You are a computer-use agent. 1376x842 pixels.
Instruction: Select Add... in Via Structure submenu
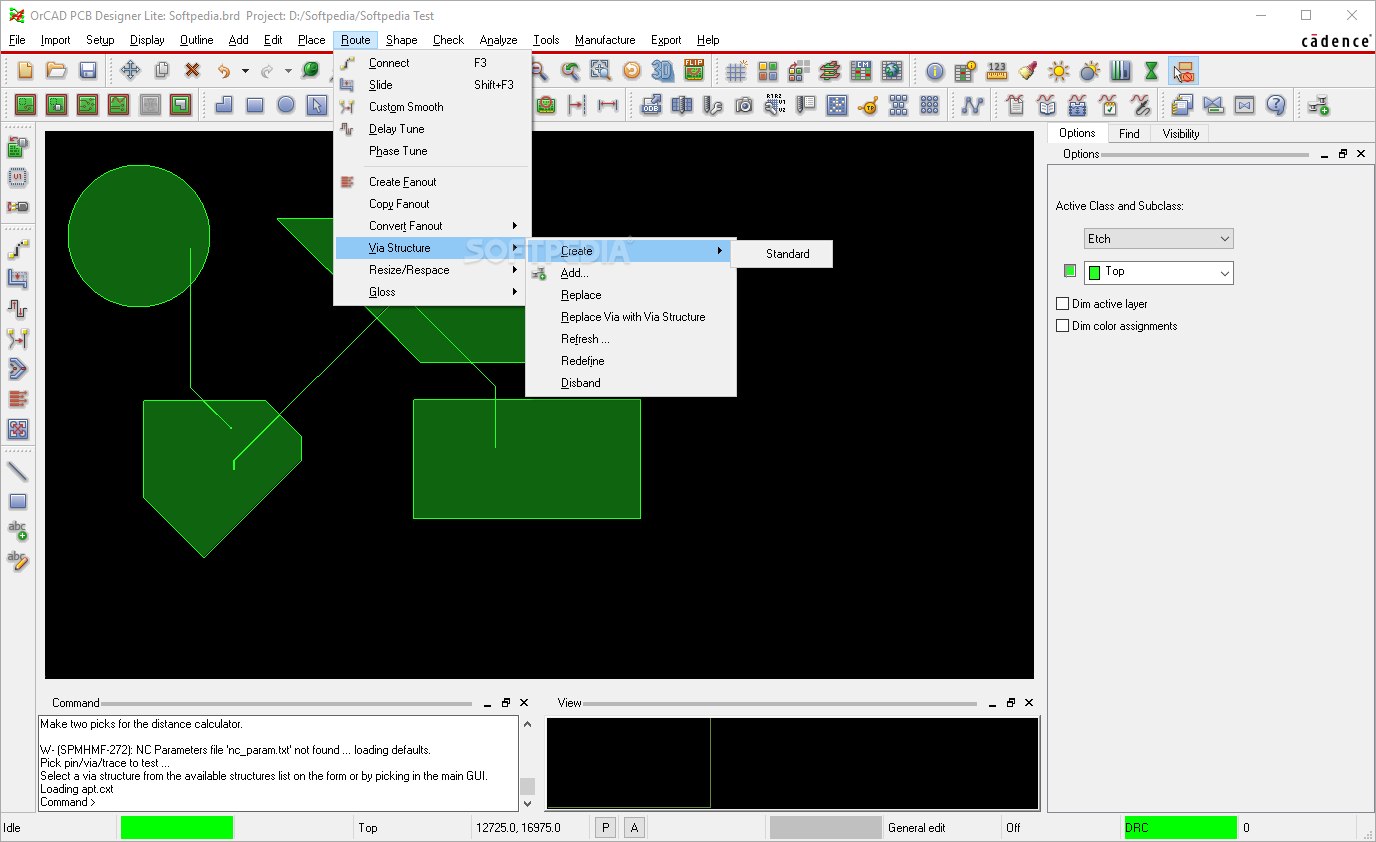631,273
